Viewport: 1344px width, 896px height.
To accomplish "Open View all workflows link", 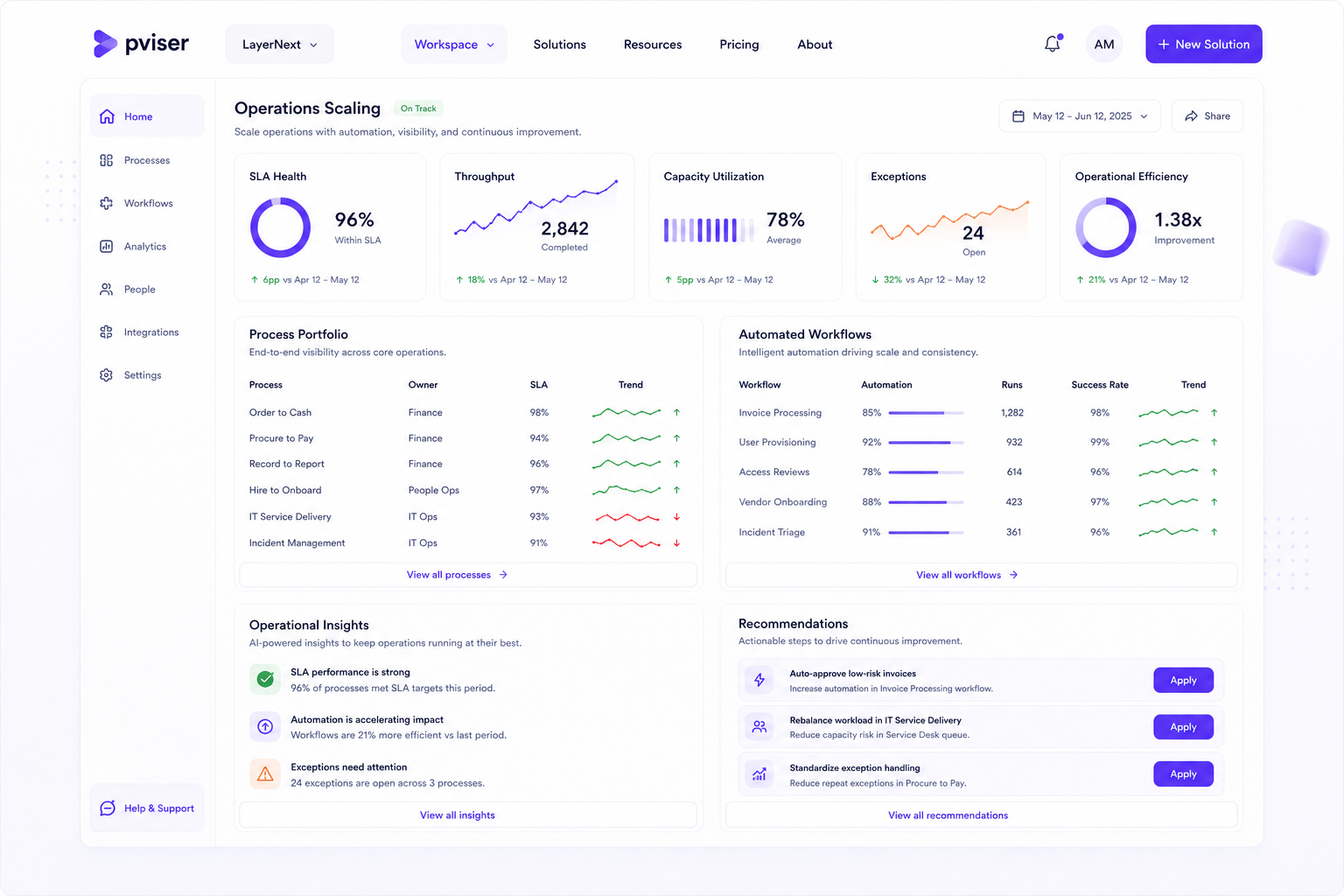I will 982,575.
